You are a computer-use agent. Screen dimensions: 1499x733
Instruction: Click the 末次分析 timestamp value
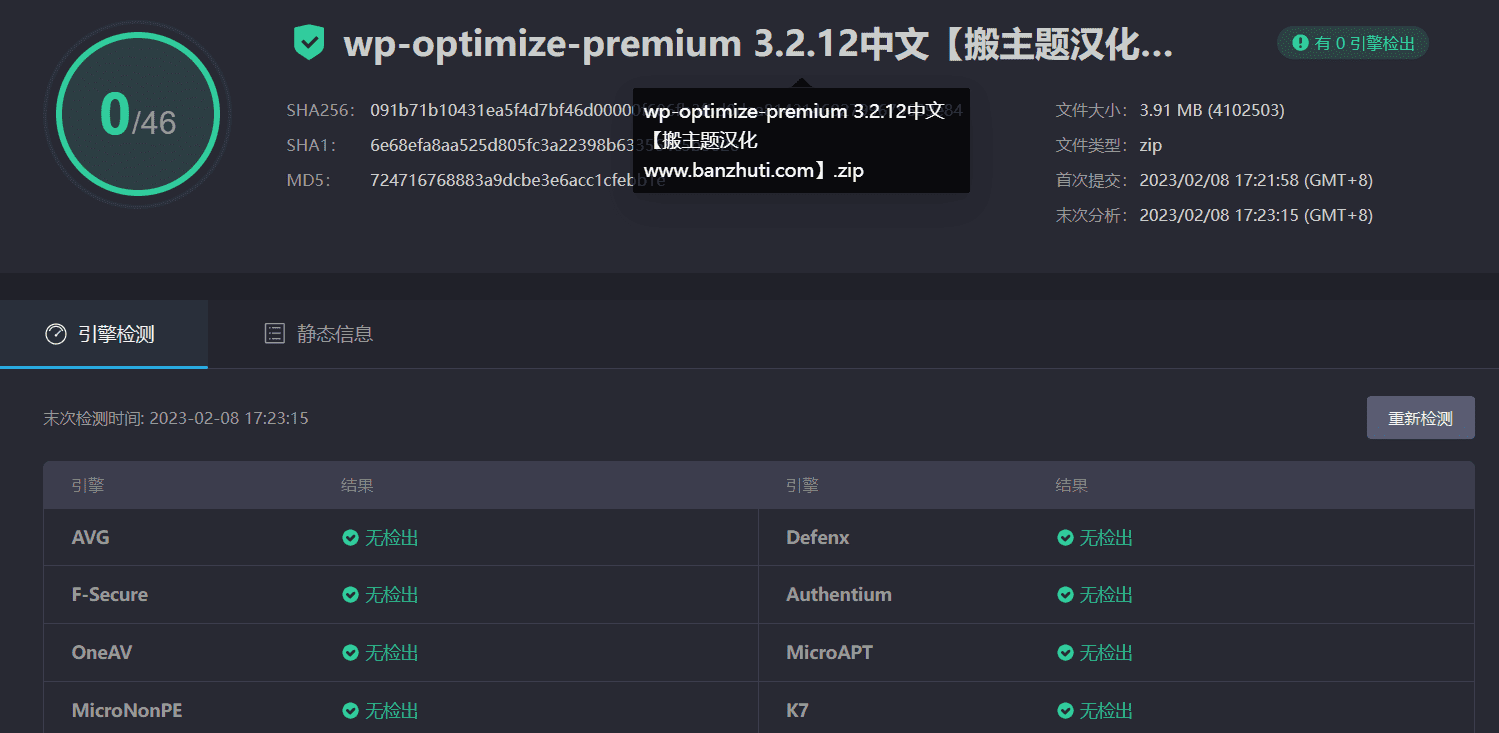[x=1256, y=215]
